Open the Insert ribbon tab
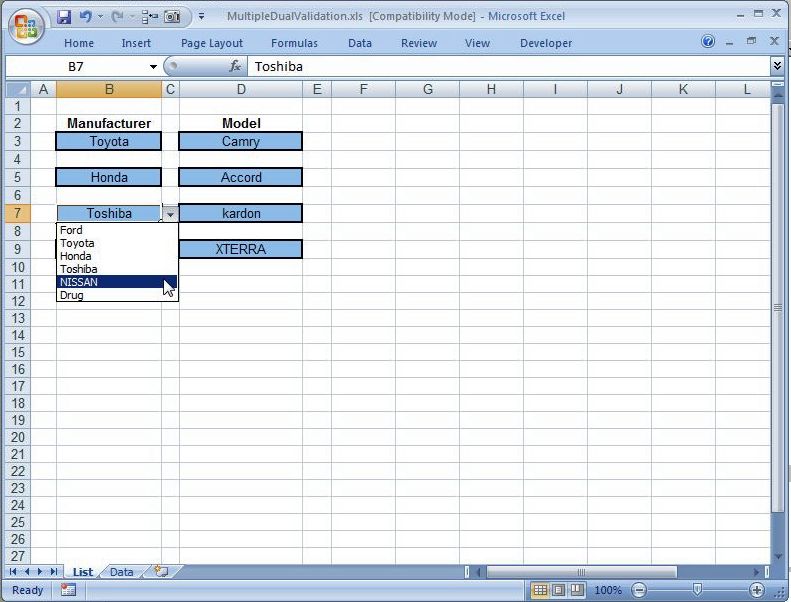Image resolution: width=791 pixels, height=602 pixels. tap(136, 43)
